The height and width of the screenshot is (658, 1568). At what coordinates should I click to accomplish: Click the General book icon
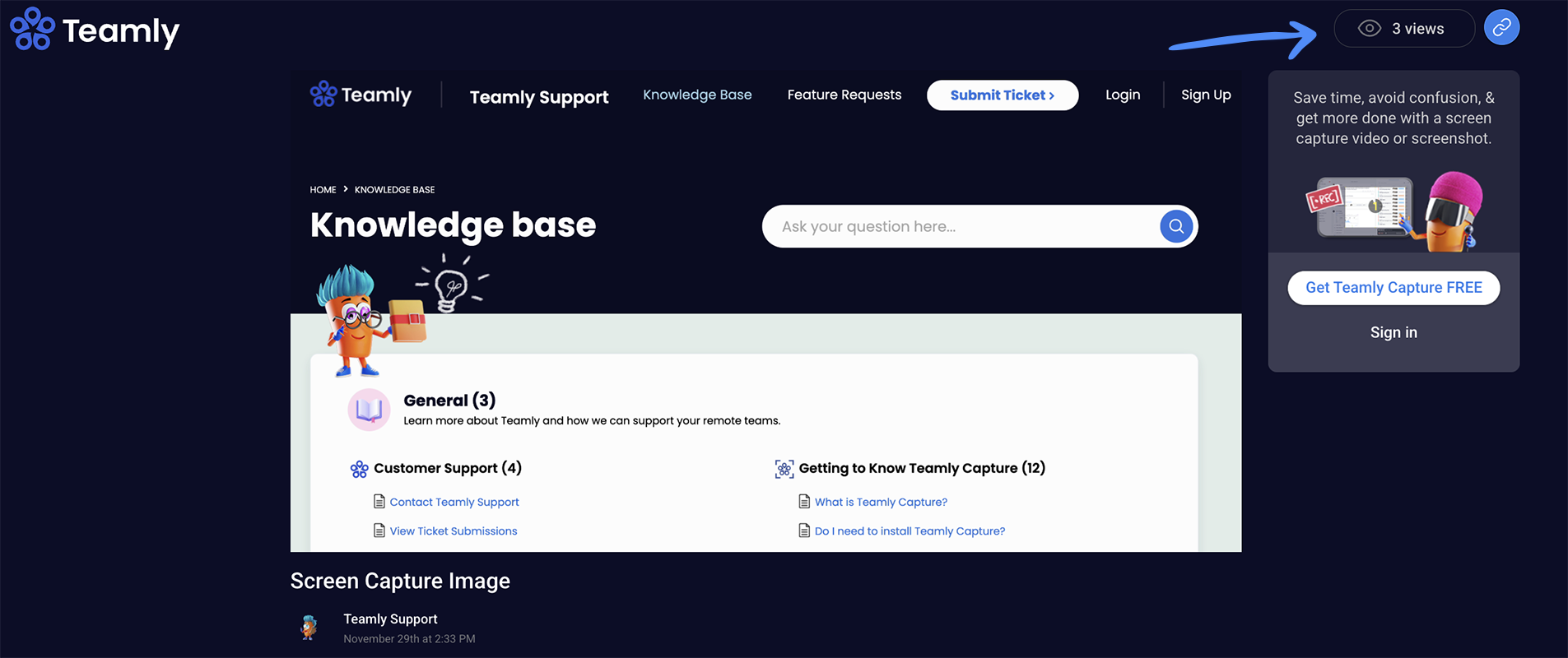pyautogui.click(x=369, y=410)
